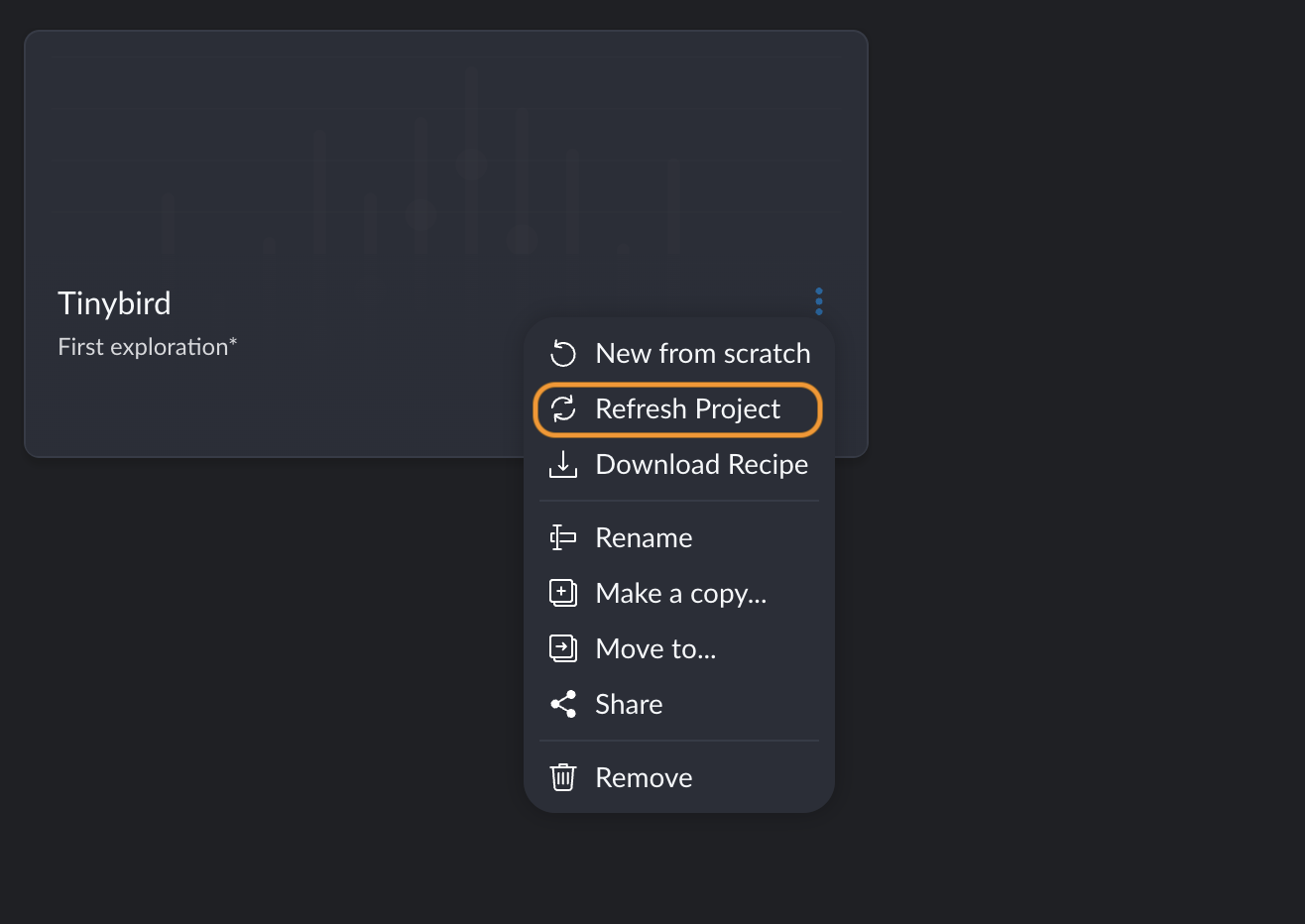The height and width of the screenshot is (924, 1305).
Task: Choose Share from the context menu
Action: pyautogui.click(x=629, y=705)
